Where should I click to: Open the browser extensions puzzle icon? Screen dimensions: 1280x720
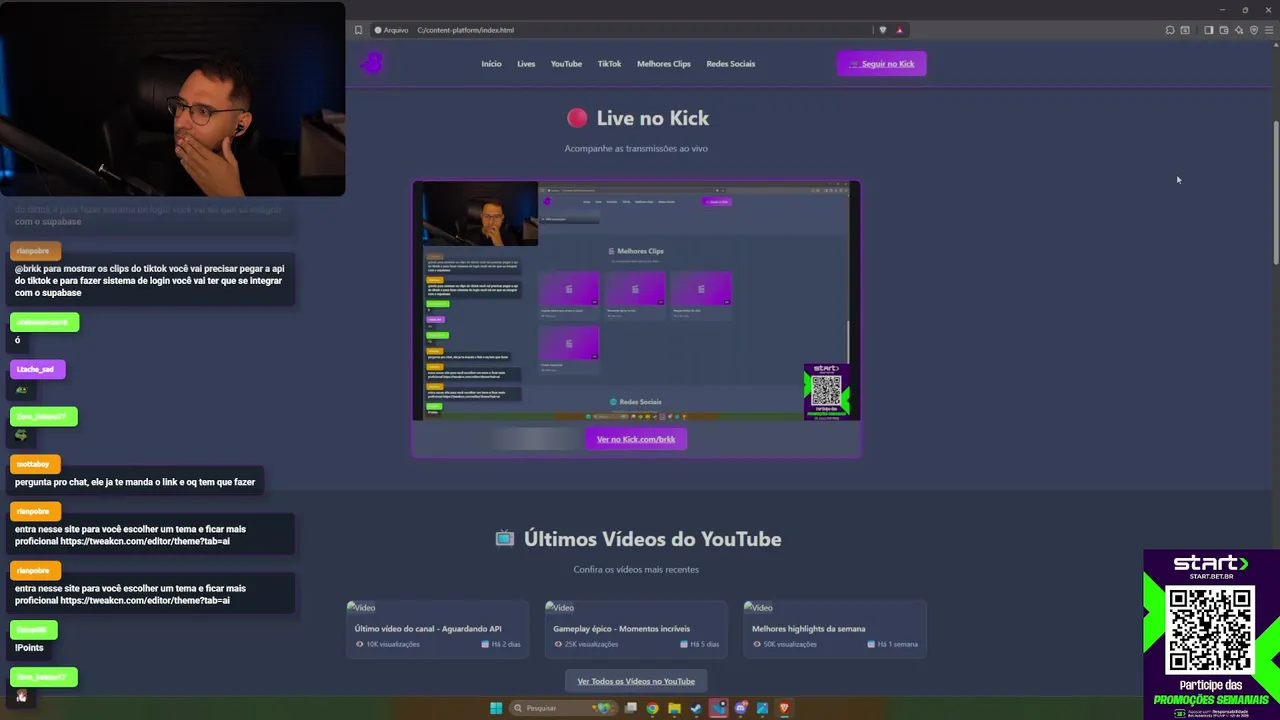coord(1170,30)
